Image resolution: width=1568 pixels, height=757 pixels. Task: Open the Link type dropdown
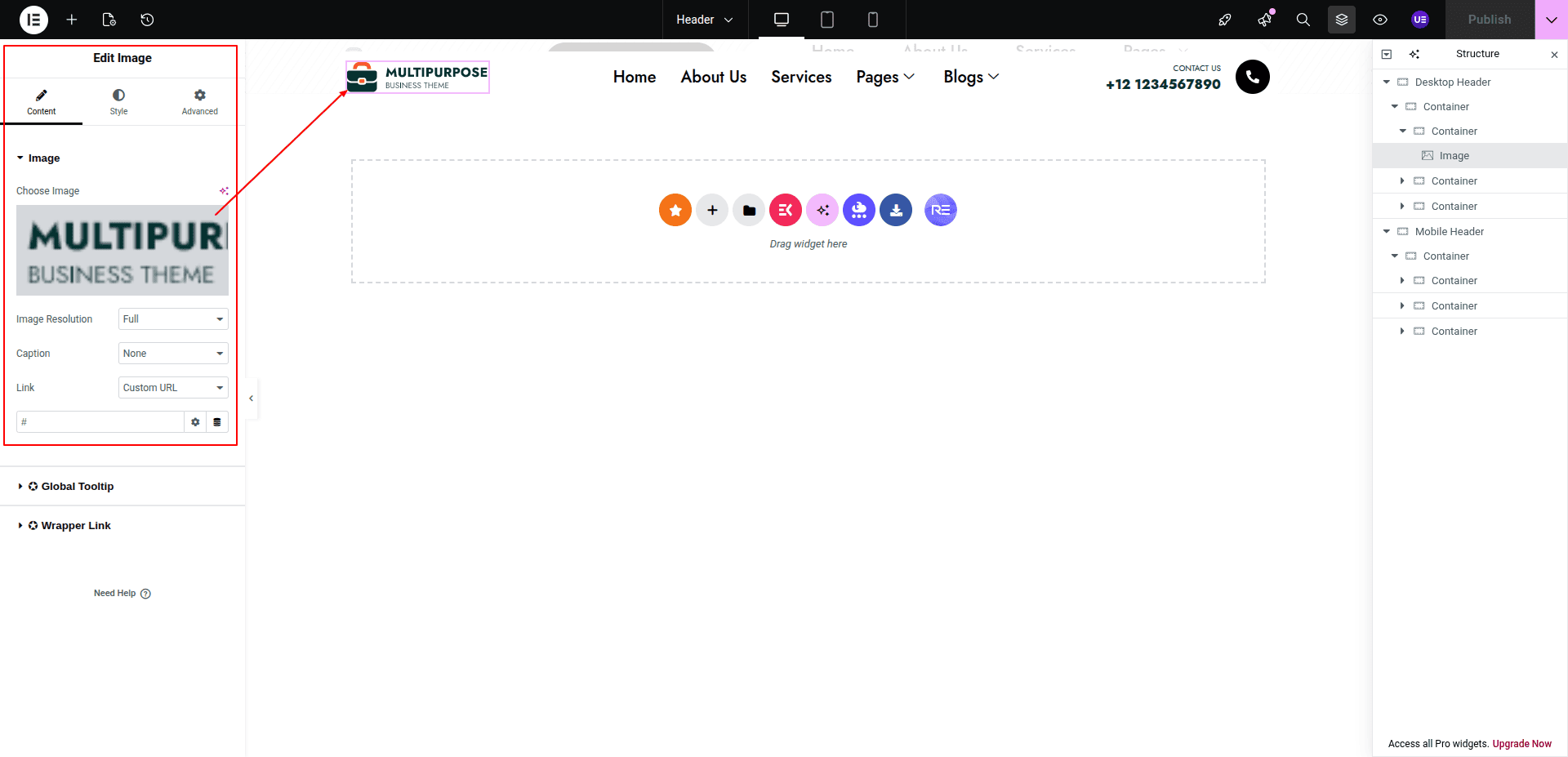pyautogui.click(x=173, y=388)
